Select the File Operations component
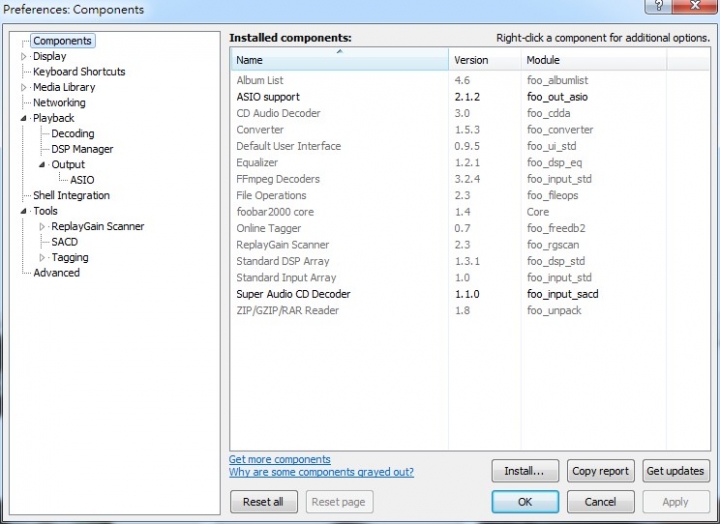 tap(470, 196)
